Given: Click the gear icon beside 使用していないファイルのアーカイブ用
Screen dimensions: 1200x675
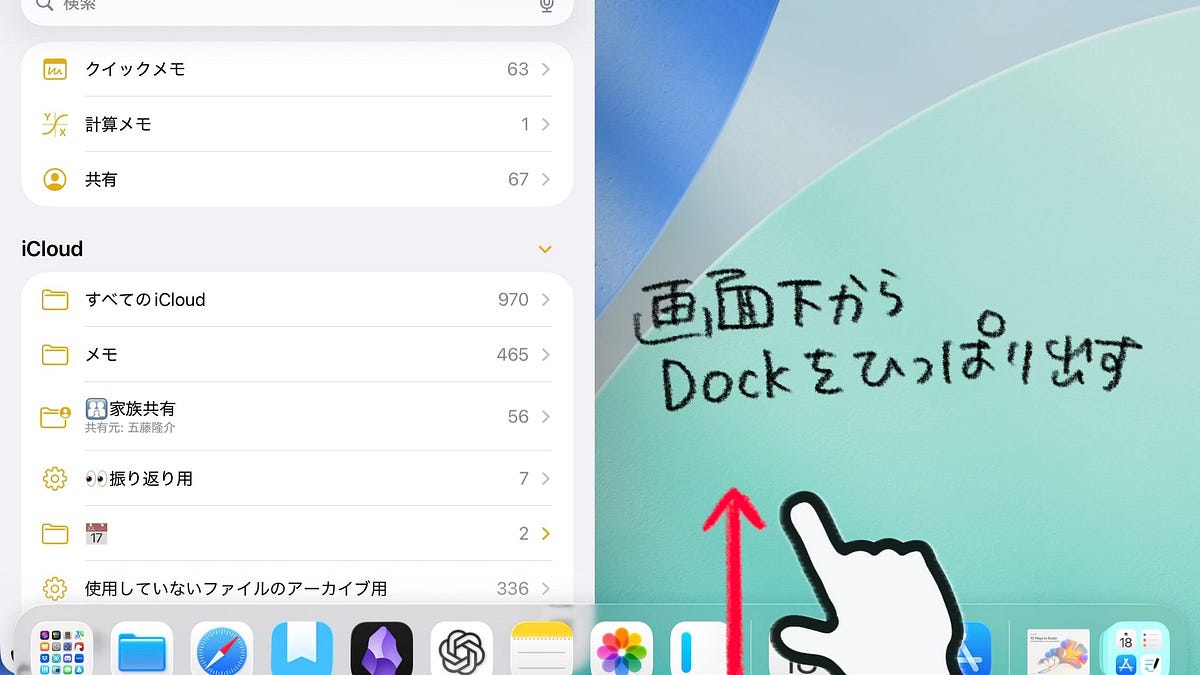Looking at the screenshot, I should pos(55,588).
